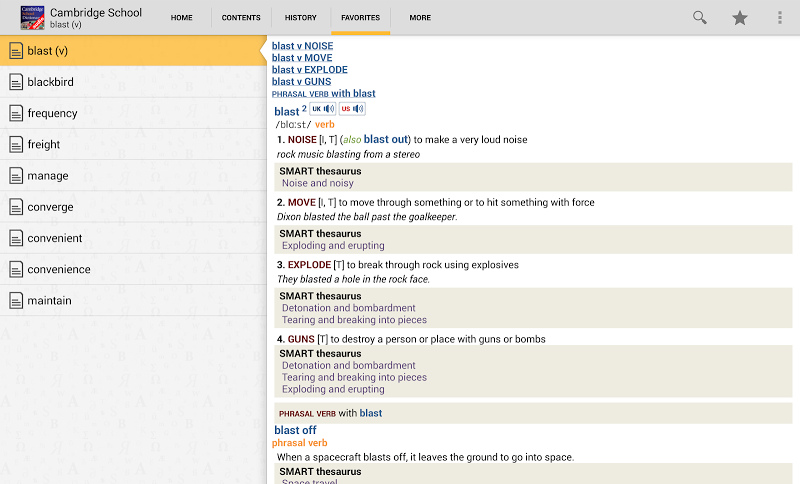Open the HISTORY tab

(301, 17)
